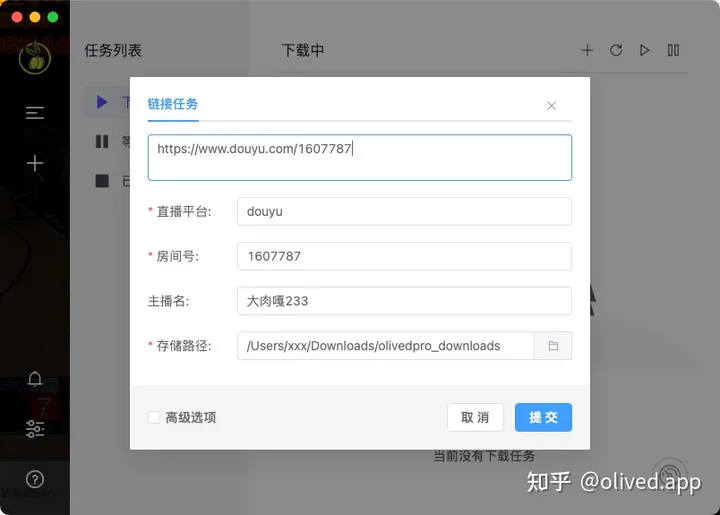Screen dimensions: 720x515
Task: Open the notifications bell icon
Action: tap(35, 379)
